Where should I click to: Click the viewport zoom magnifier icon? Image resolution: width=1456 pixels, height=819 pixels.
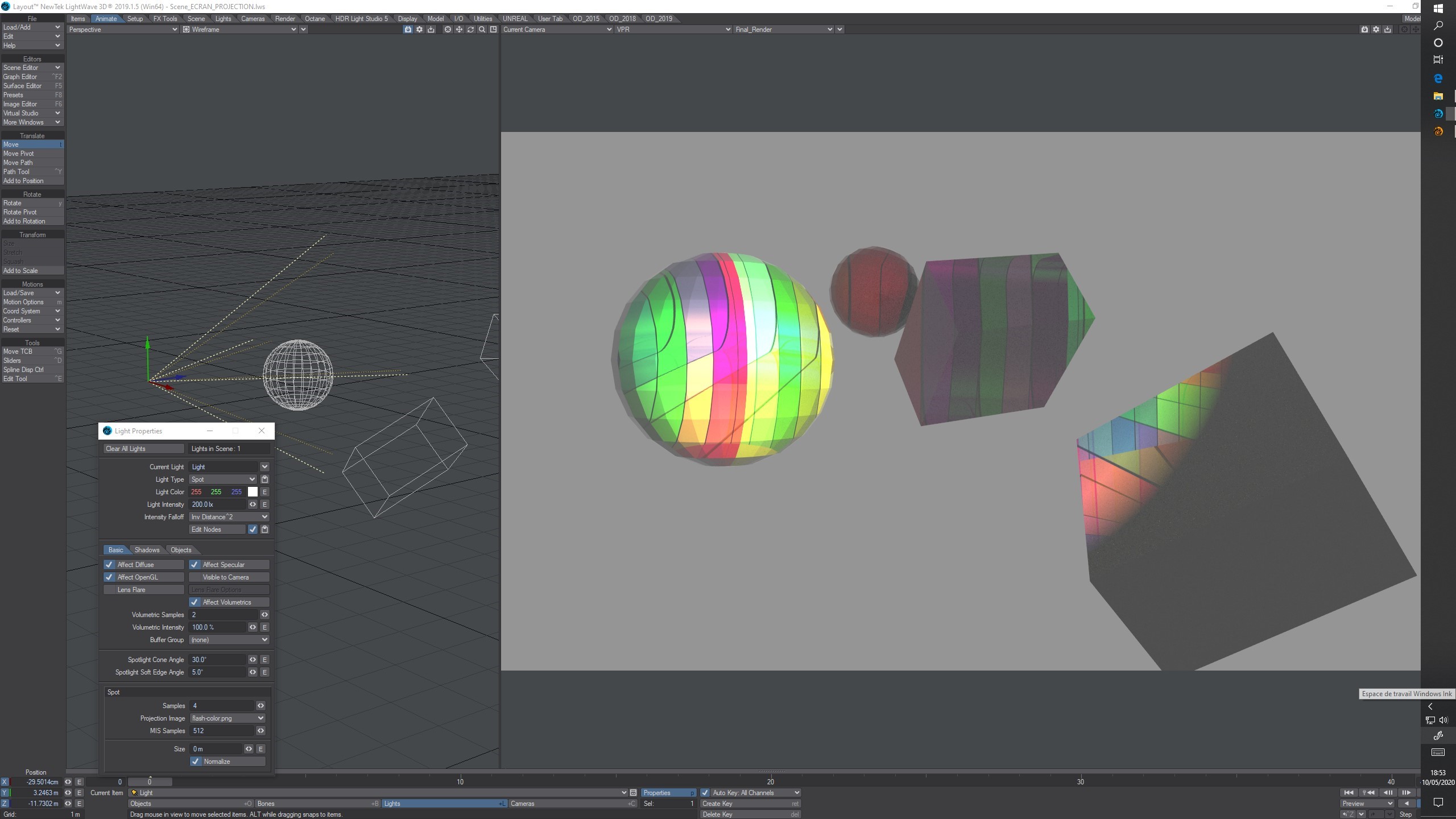click(482, 30)
